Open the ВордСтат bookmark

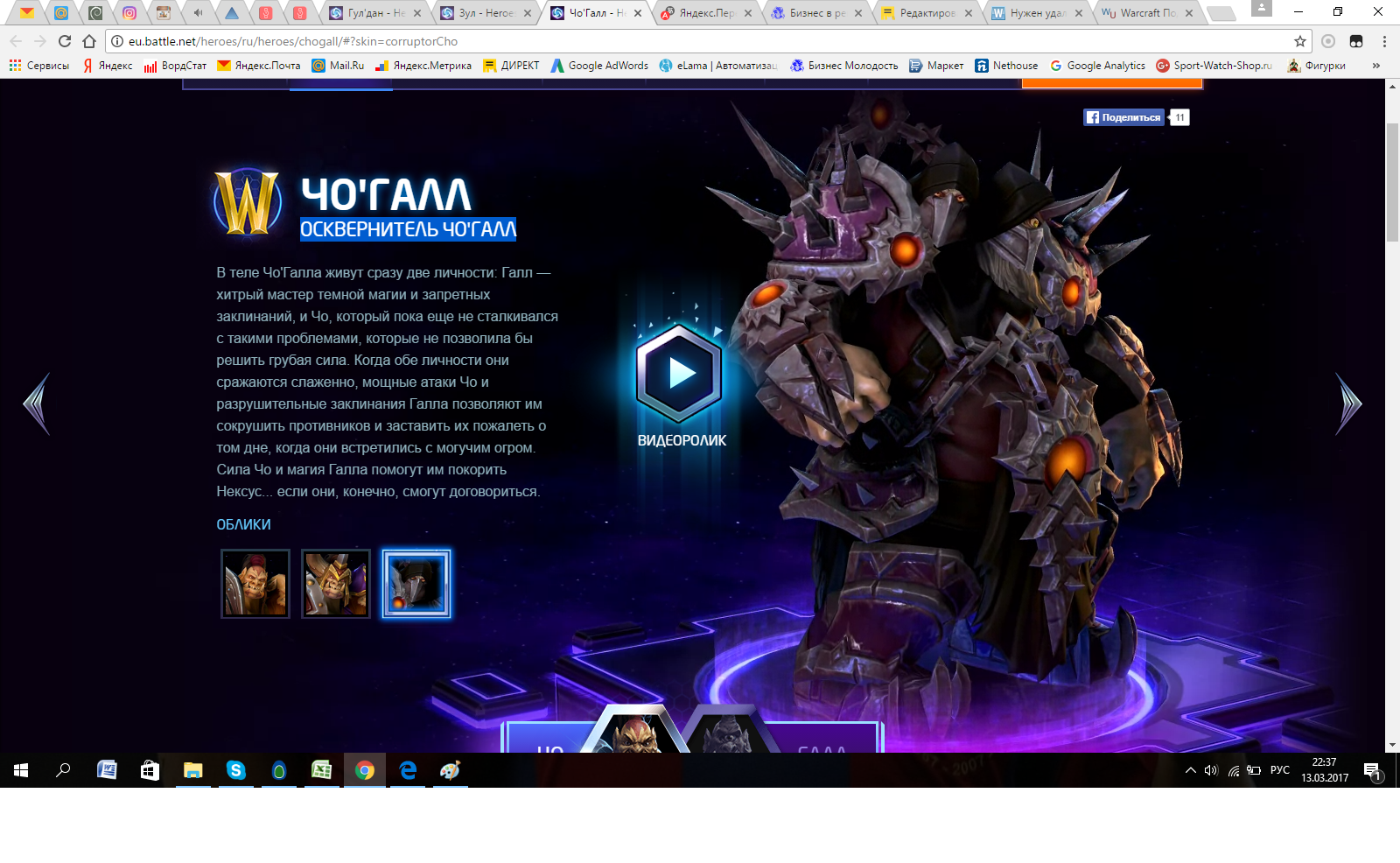[175, 66]
